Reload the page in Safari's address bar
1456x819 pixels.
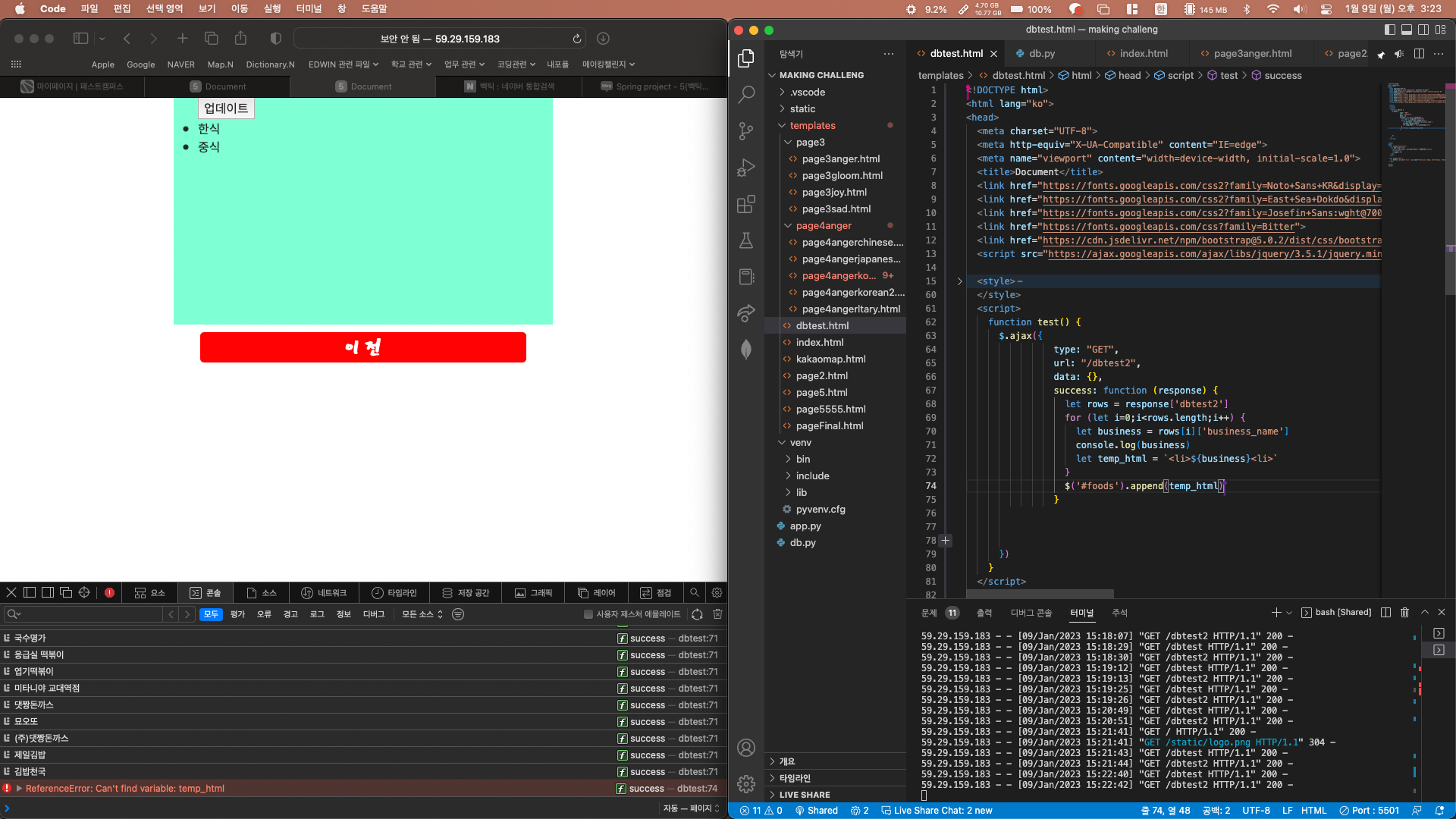click(577, 39)
